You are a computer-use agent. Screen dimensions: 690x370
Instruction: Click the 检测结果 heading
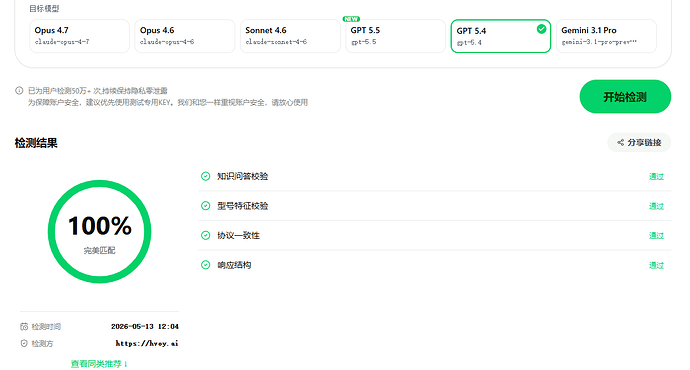(36, 143)
